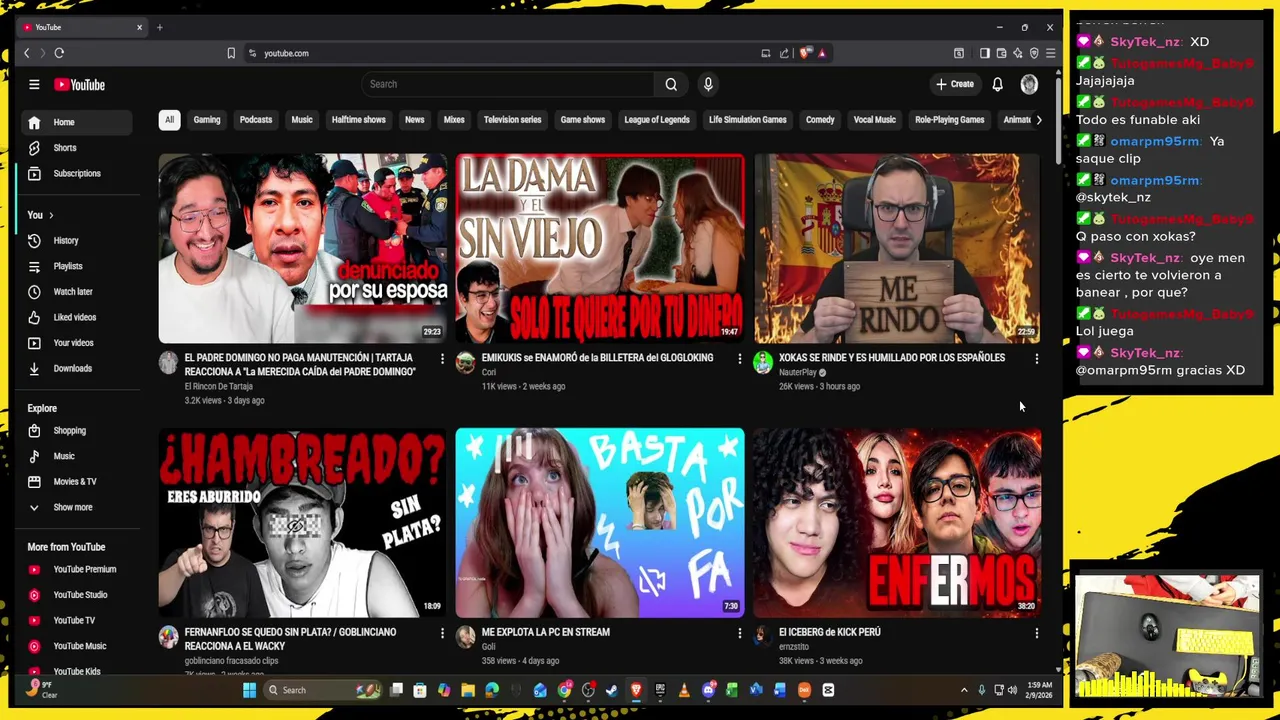Click the youtube.com address bar
Viewport: 1280px width, 720px height.
point(500,53)
